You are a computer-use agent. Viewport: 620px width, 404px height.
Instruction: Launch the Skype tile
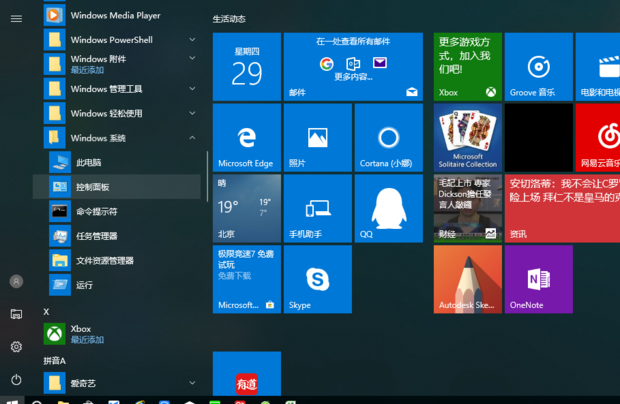click(x=317, y=279)
